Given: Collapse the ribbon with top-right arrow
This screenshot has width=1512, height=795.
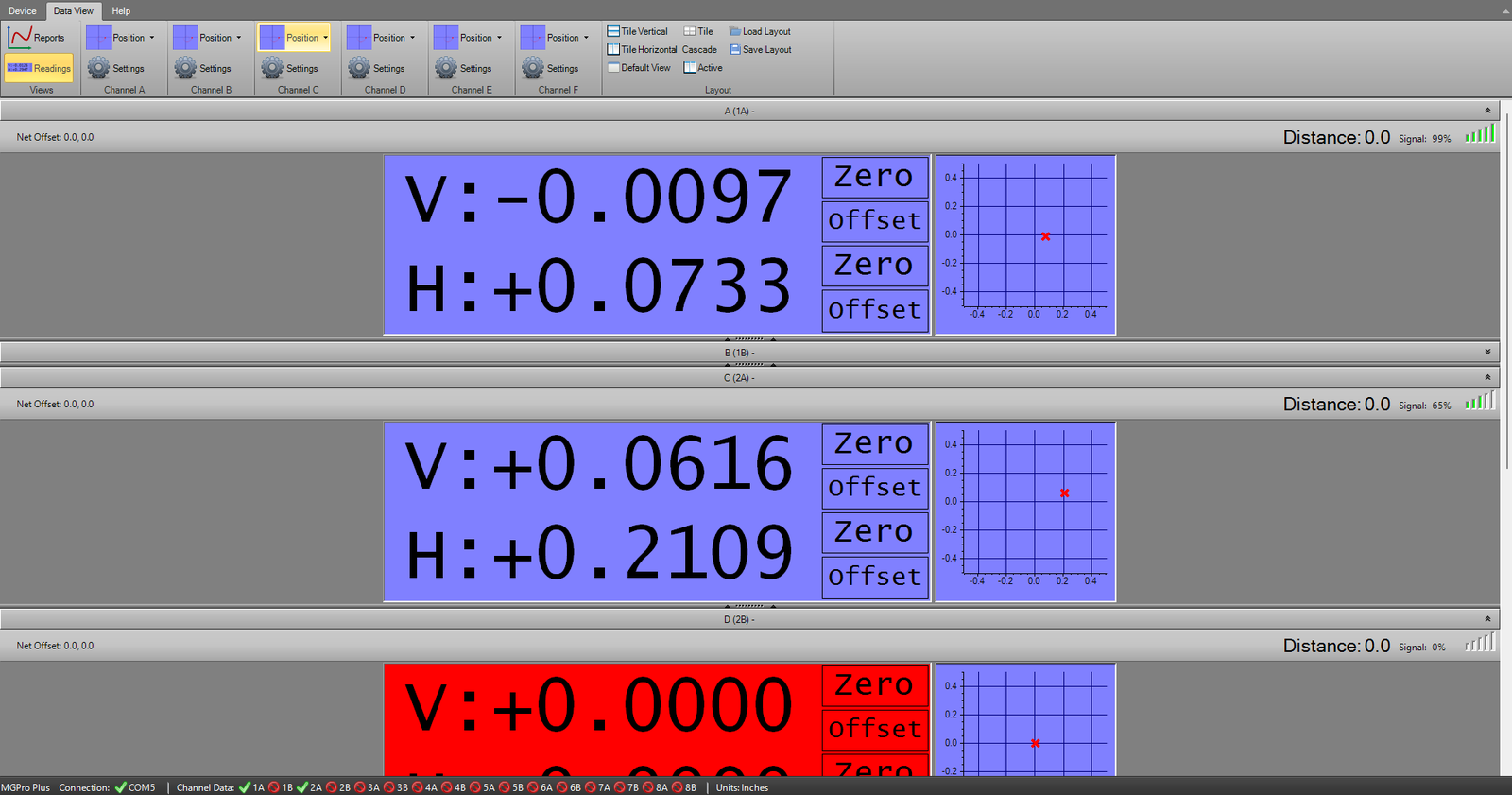Looking at the screenshot, I should point(1505,11).
